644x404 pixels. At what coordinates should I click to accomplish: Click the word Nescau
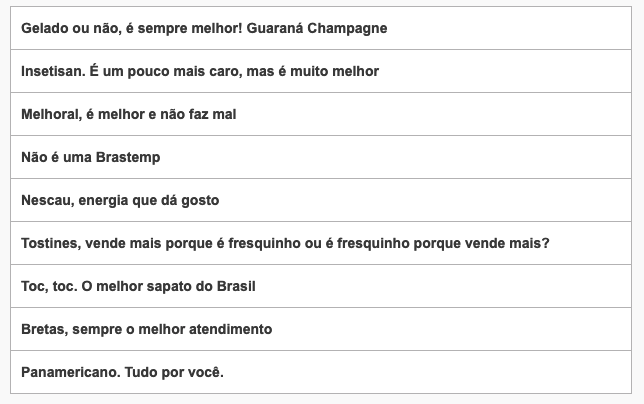pos(48,200)
